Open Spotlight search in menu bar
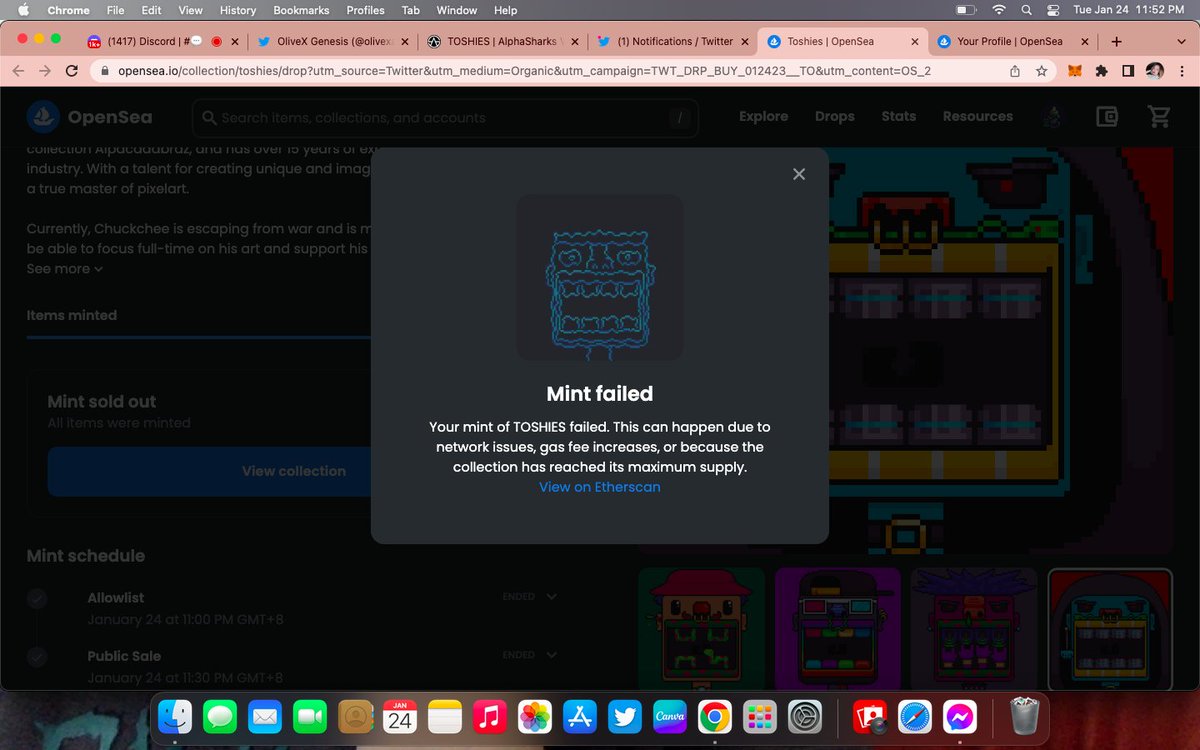The height and width of the screenshot is (750, 1200). point(1025,10)
